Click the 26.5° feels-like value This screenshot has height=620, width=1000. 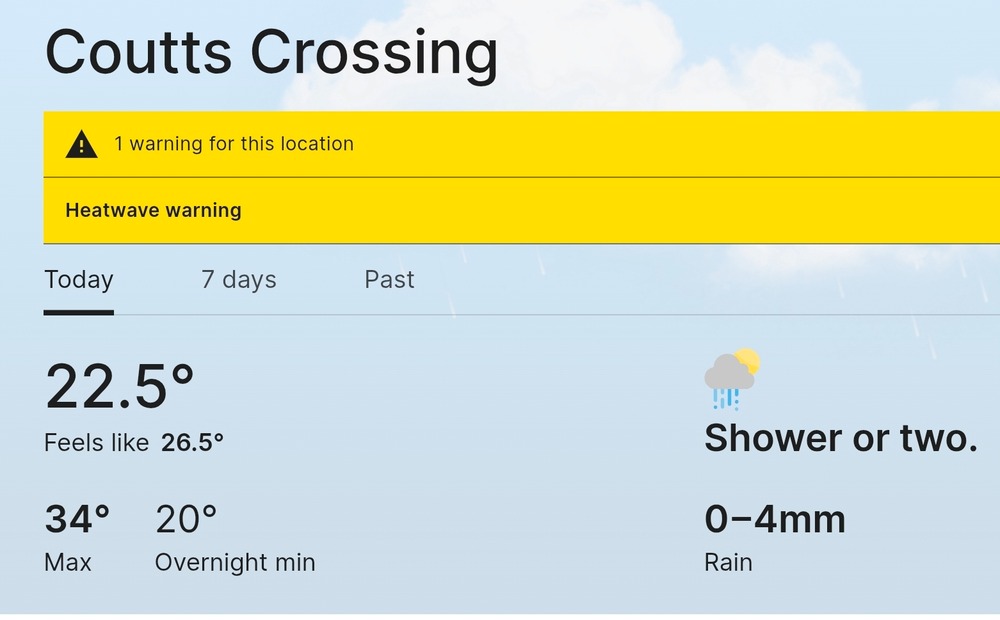click(192, 442)
